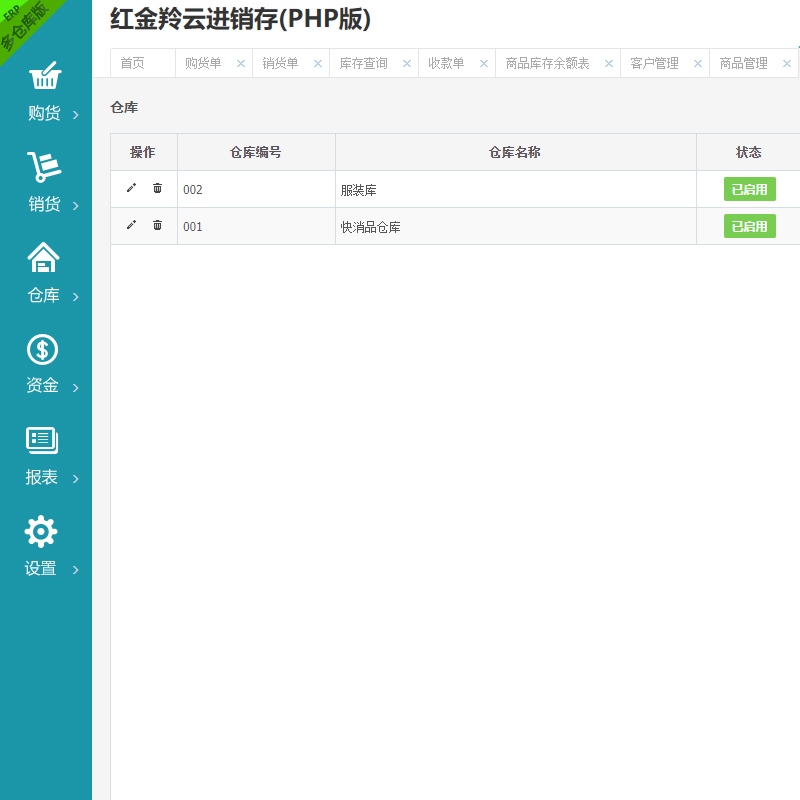Image resolution: width=800 pixels, height=800 pixels.
Task: Select the 仓库 warehouse house icon
Action: click(43, 258)
